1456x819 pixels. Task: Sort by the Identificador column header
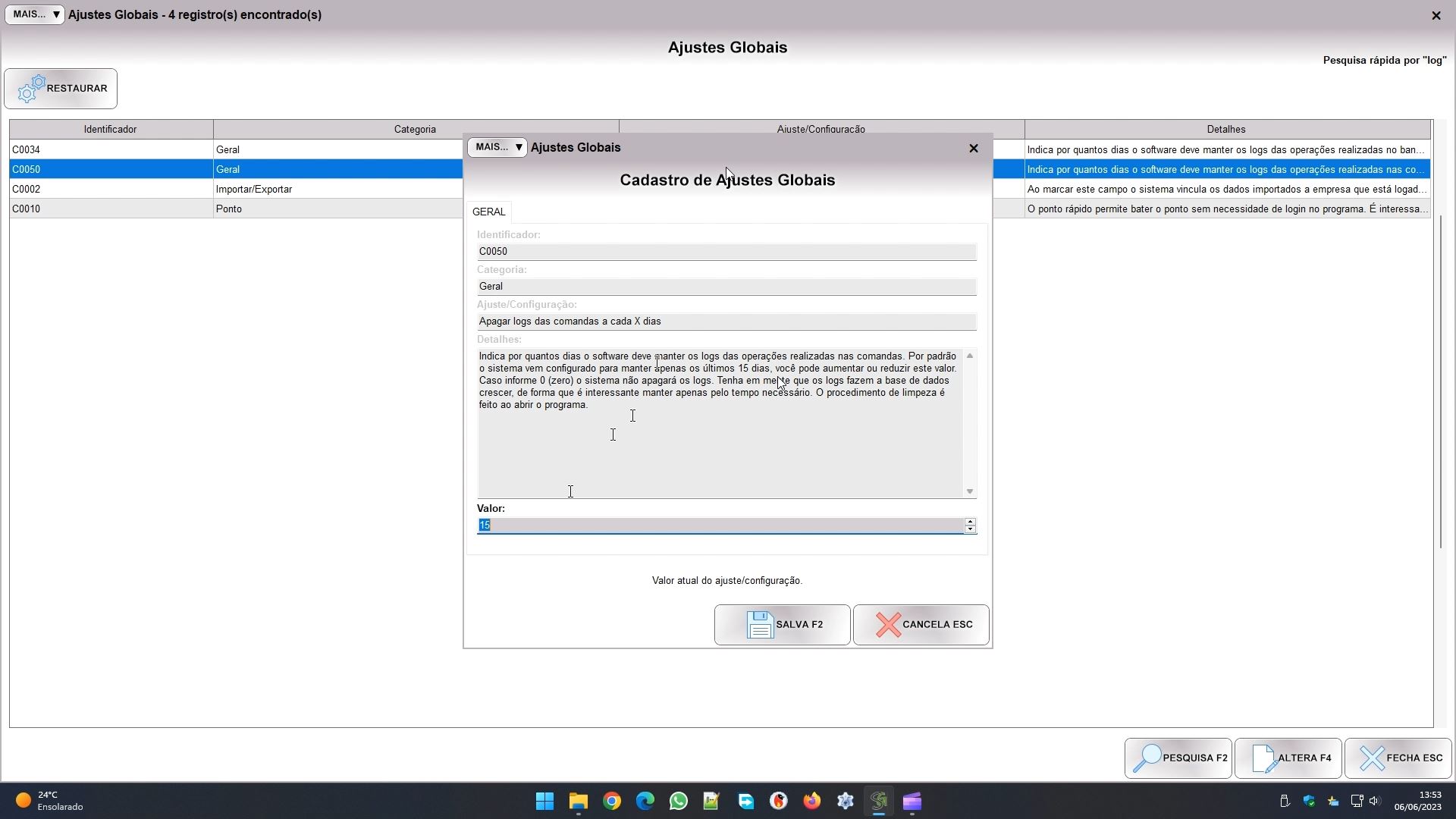111,130
